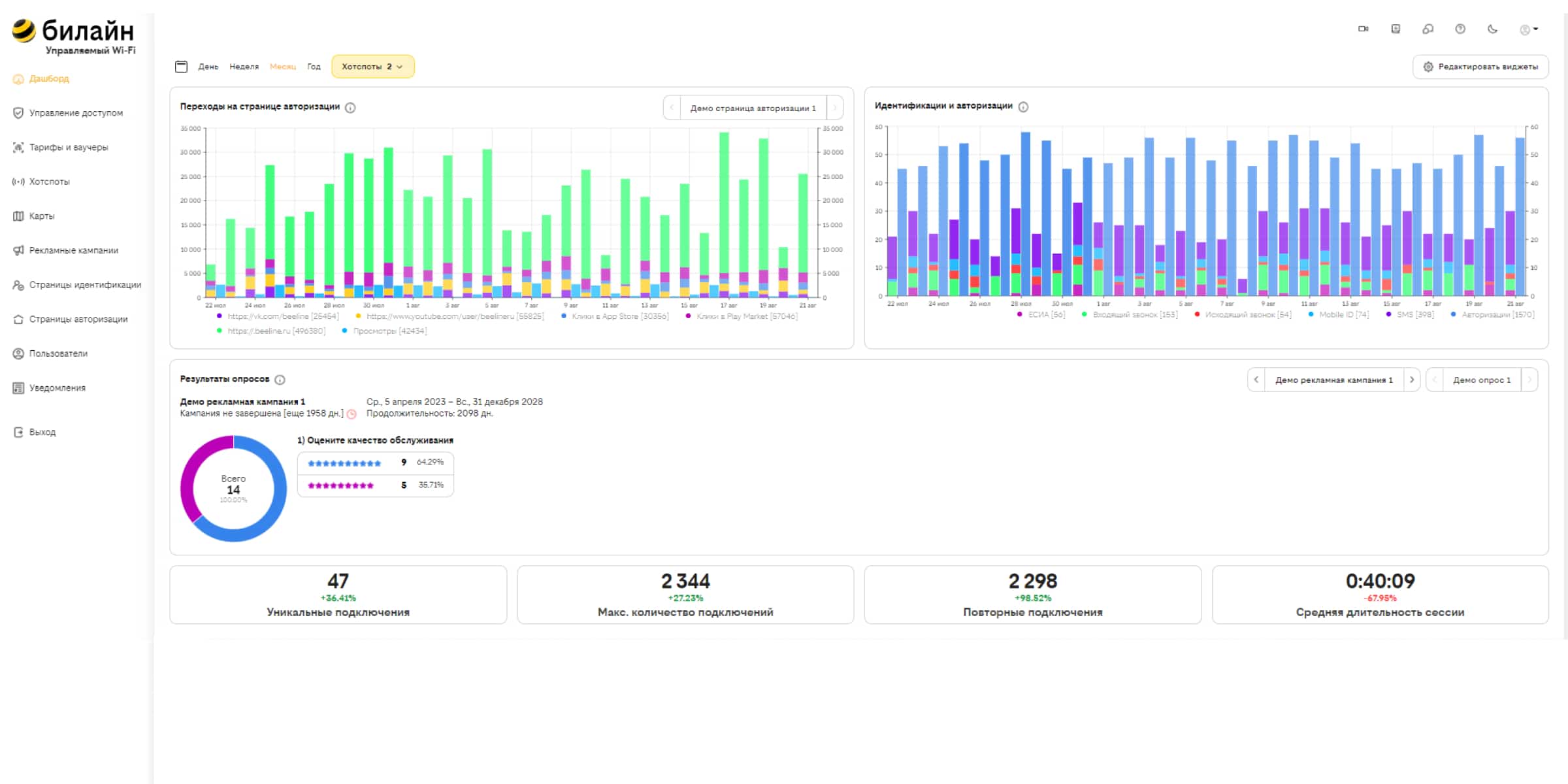Show previous survey before Демо опрос 1
The width and height of the screenshot is (1568, 784).
point(1435,380)
